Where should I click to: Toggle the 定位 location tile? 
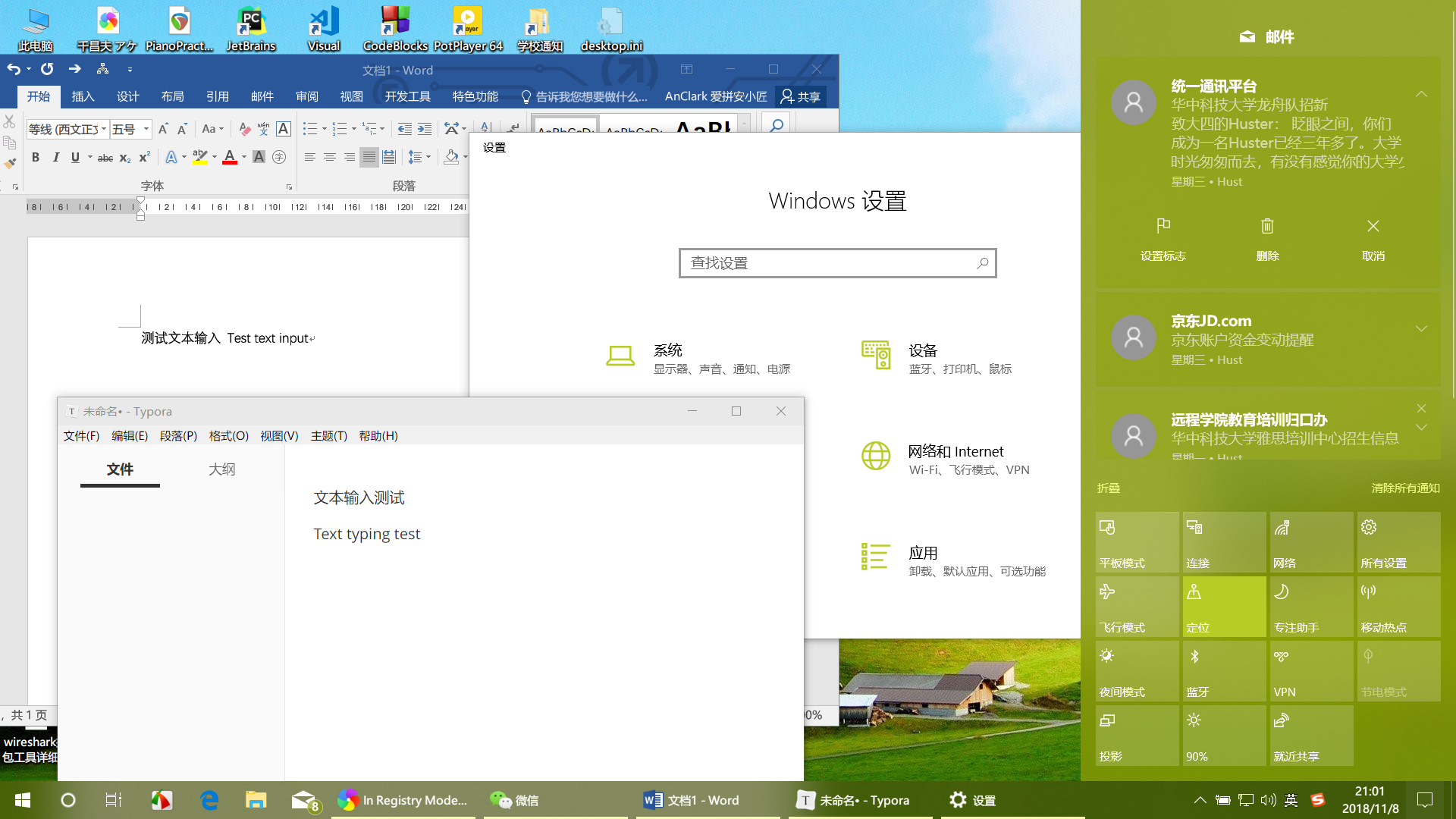(1224, 607)
